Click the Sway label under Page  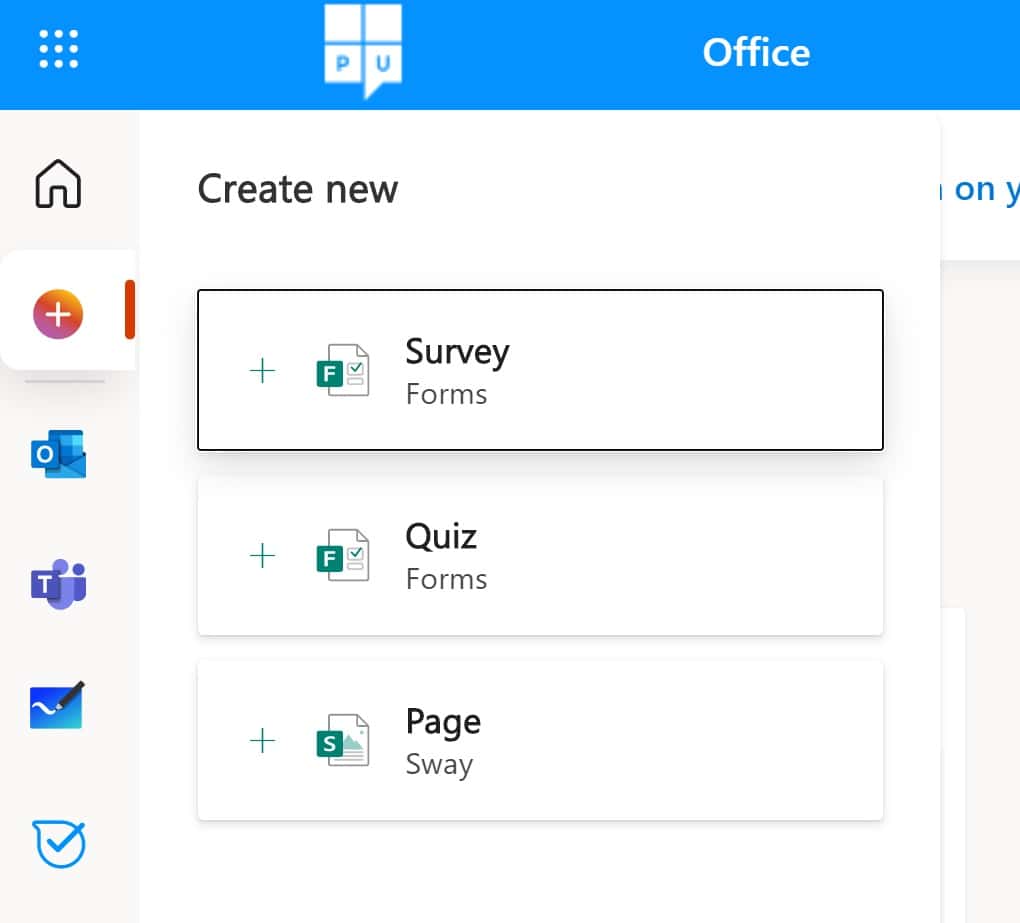click(439, 765)
